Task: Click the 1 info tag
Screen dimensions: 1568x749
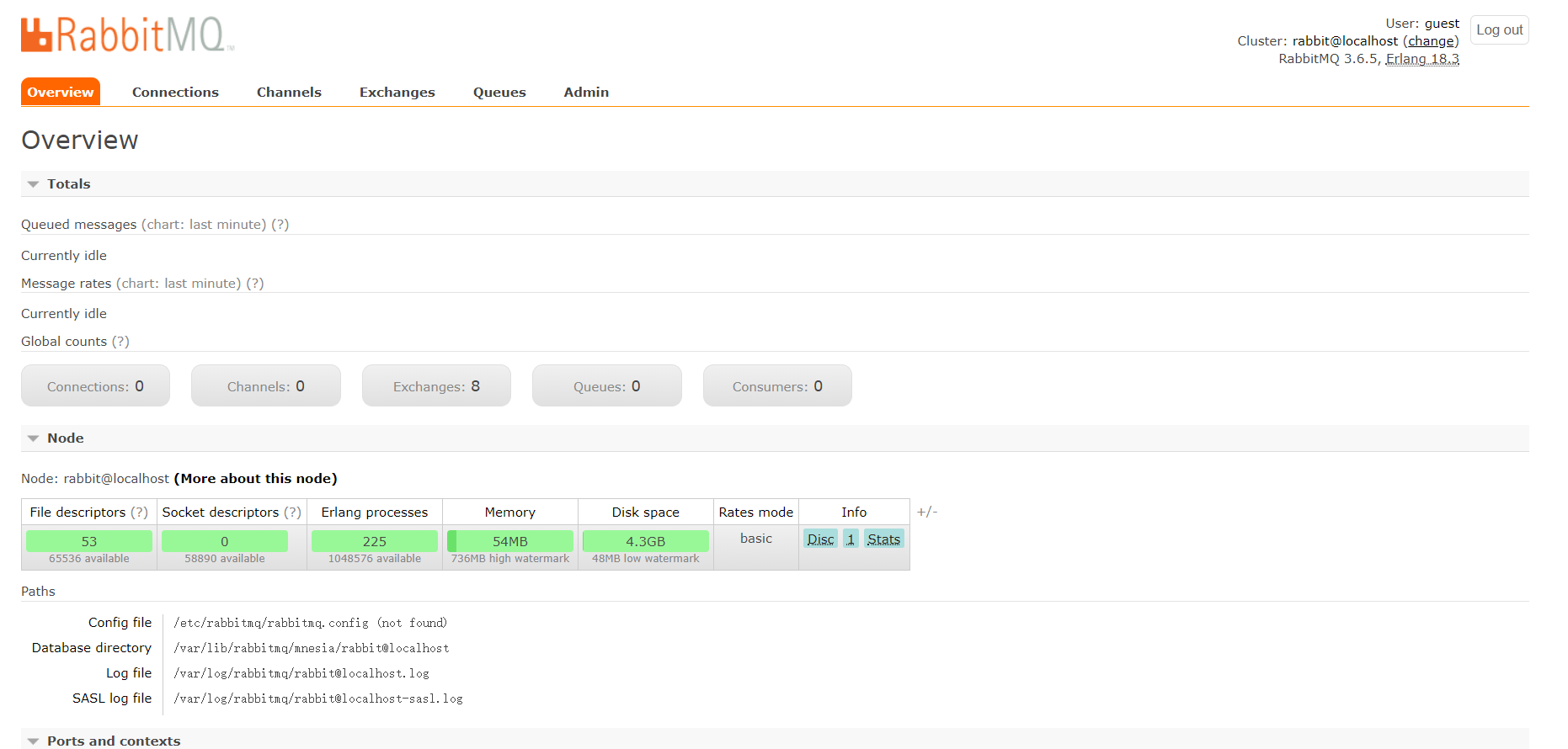Action: coord(851,539)
